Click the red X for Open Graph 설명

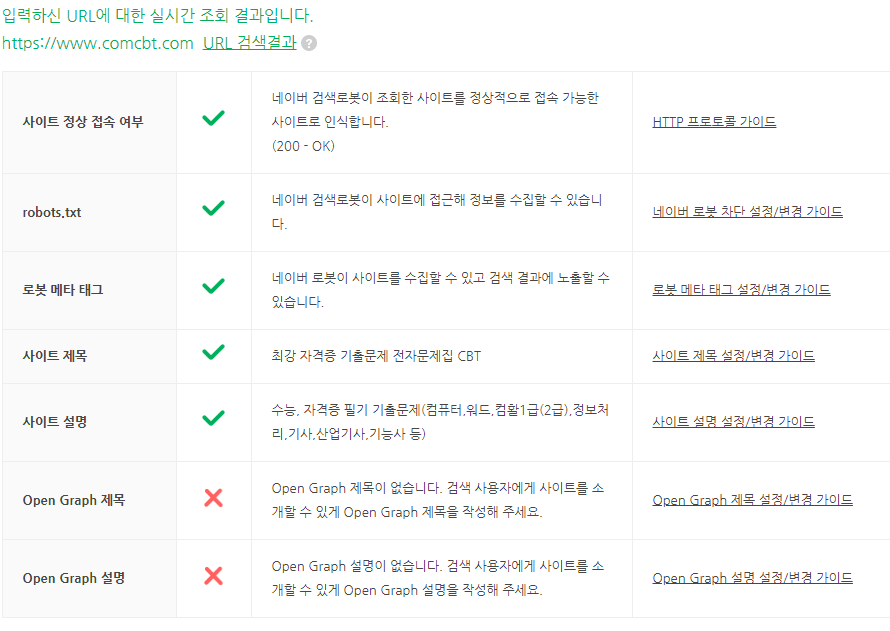[213, 576]
